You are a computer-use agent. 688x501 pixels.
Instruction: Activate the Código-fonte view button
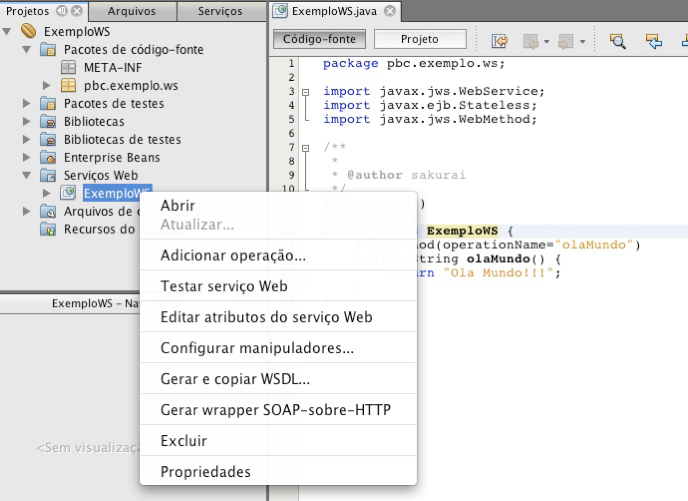(319, 39)
